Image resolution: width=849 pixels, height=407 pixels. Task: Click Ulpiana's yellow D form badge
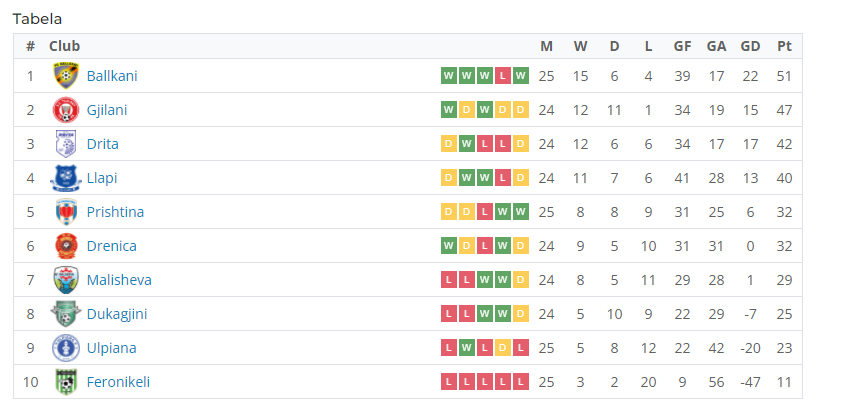(502, 348)
